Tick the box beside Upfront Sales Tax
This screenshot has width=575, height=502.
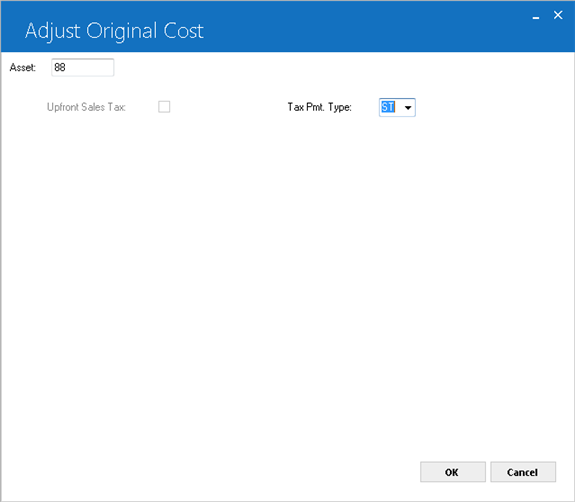tap(164, 107)
